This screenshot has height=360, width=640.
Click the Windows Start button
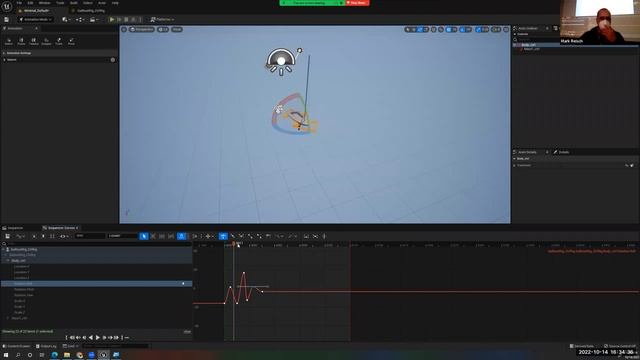pyautogui.click(x=6, y=355)
